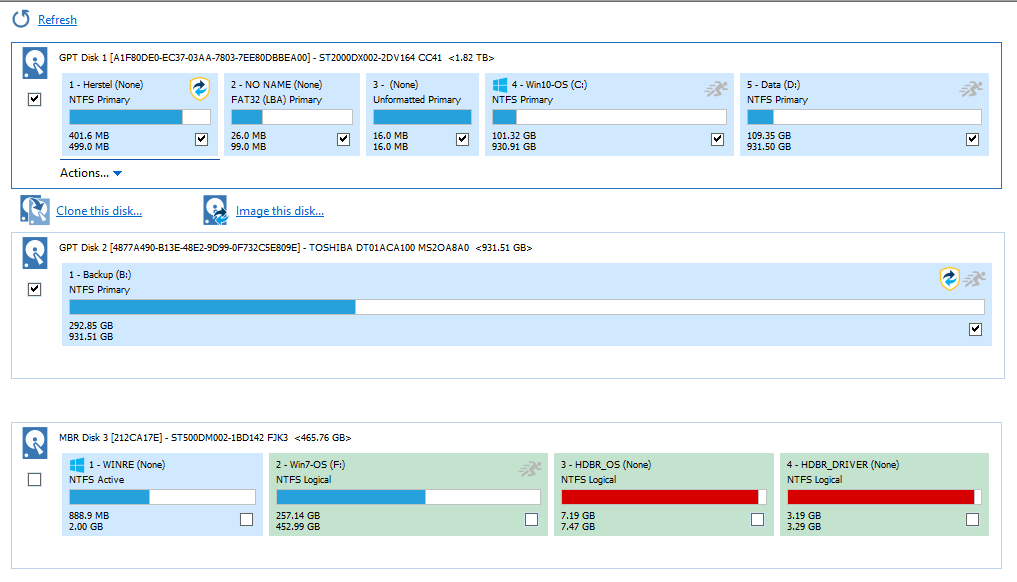Click the Windows logo on Win10-OS partition
Screen dimensions: 1017x582
tap(500, 85)
